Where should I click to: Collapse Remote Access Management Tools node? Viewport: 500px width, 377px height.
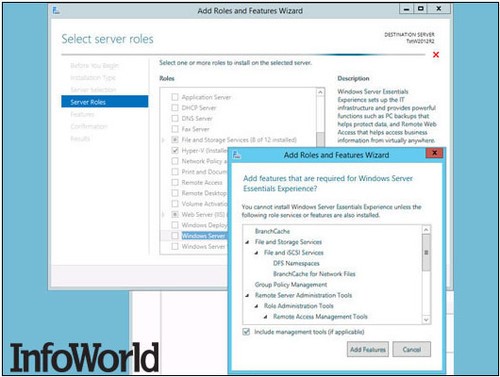click(265, 317)
